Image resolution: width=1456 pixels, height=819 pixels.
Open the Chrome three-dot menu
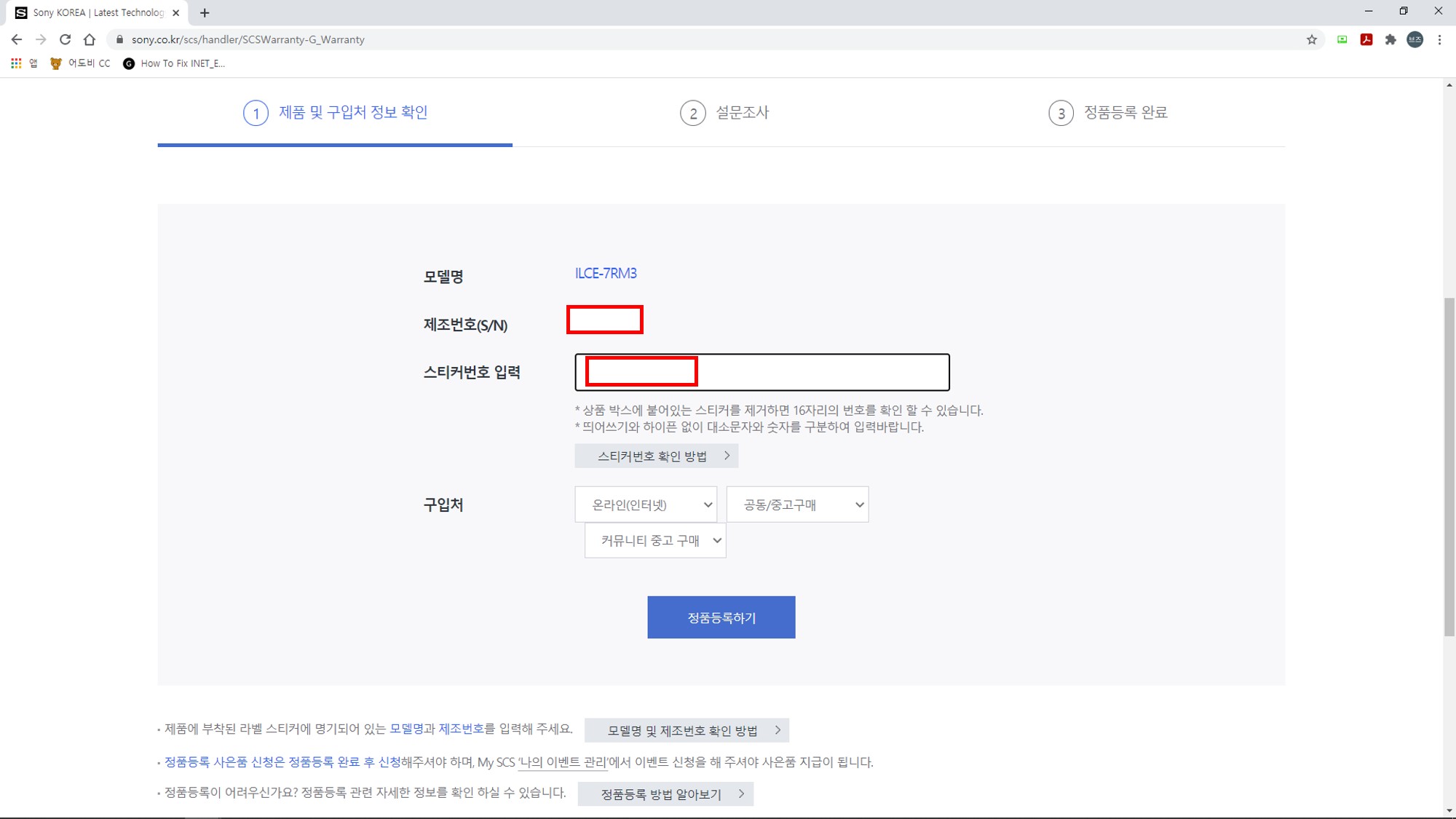pyautogui.click(x=1439, y=39)
